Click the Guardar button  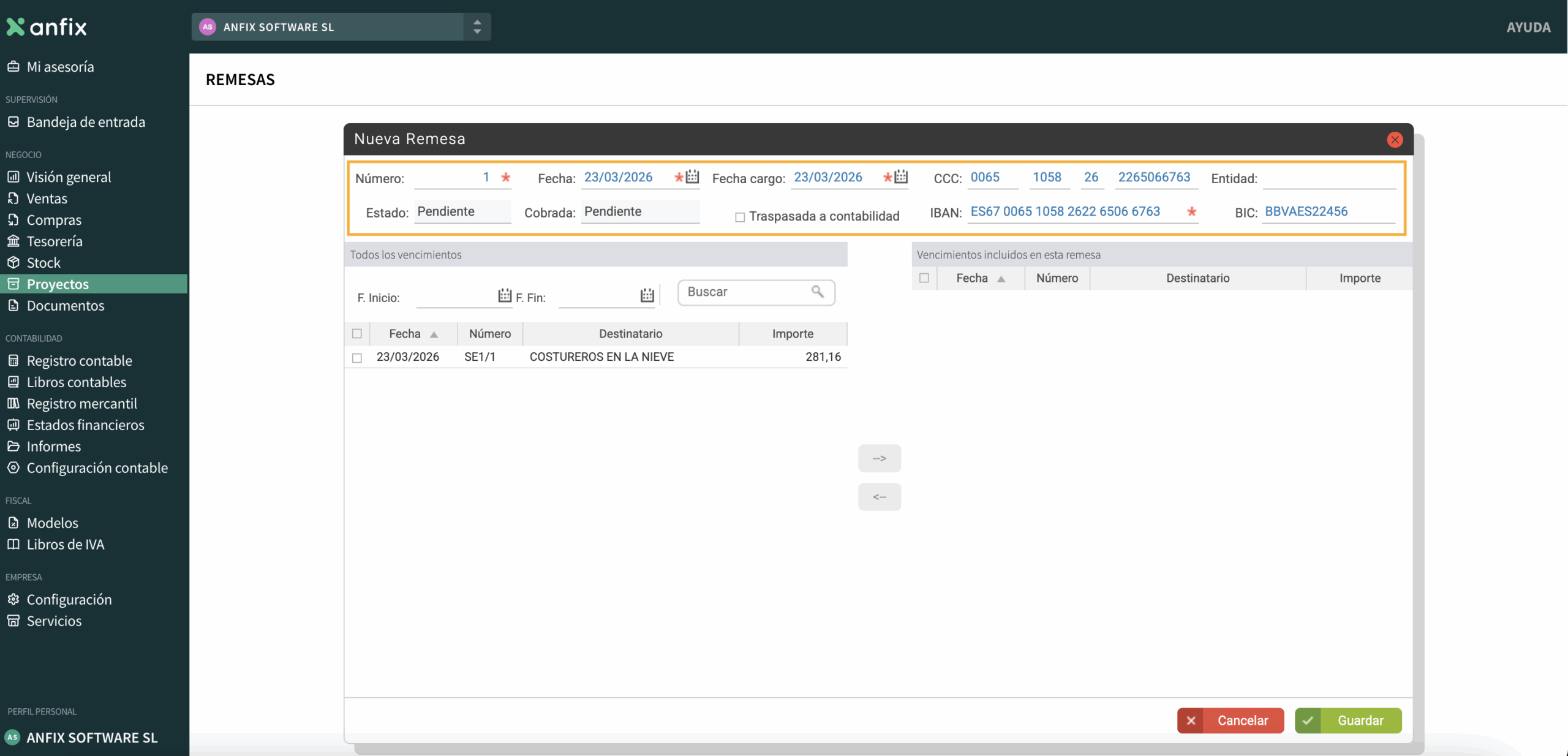click(1347, 720)
